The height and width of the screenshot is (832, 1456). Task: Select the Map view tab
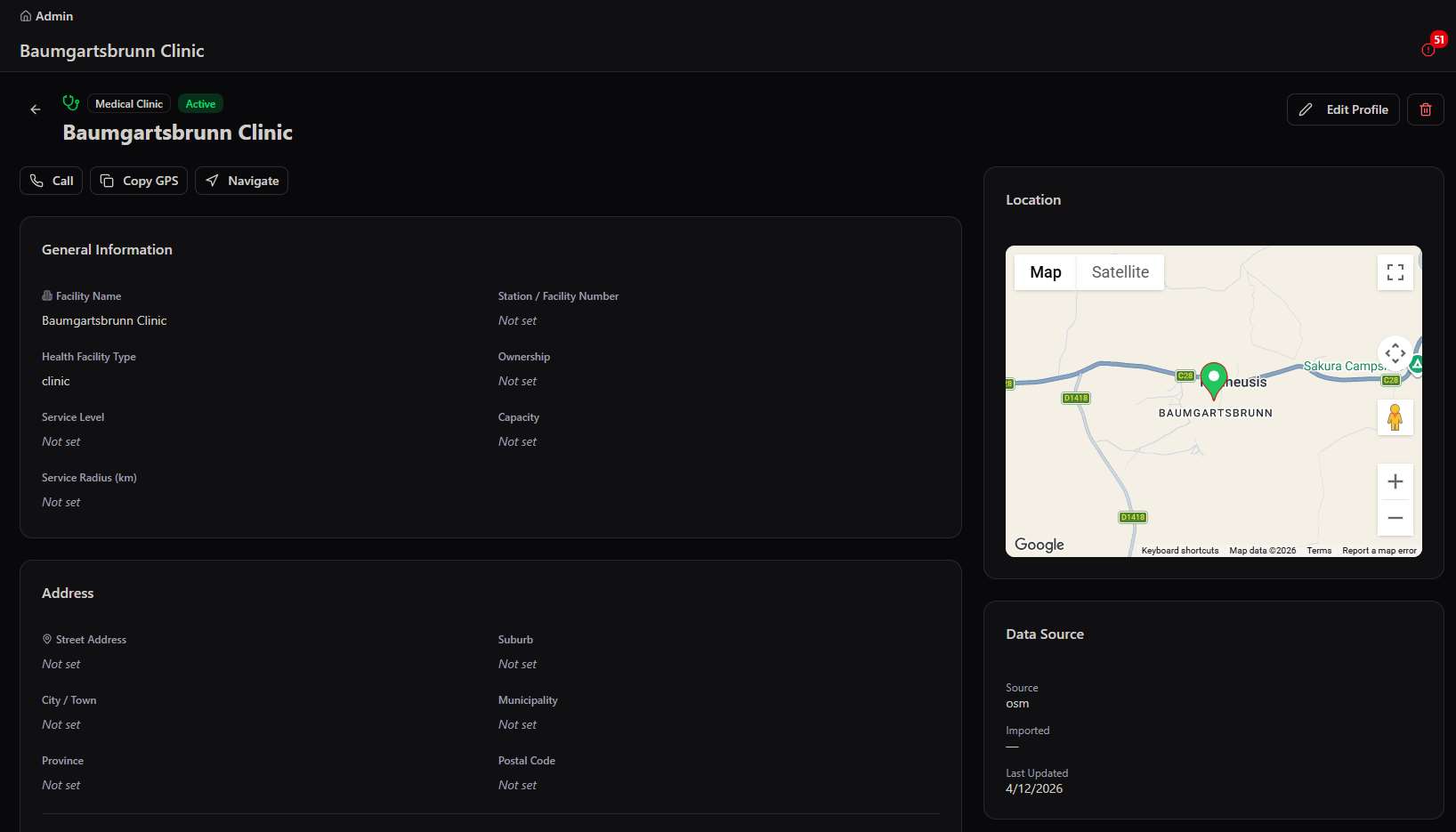[1046, 272]
